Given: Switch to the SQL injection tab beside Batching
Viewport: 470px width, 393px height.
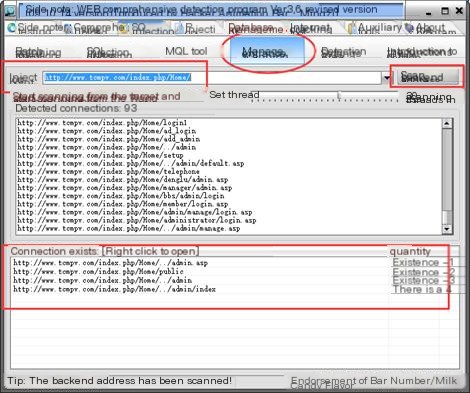Looking at the screenshot, I should (x=109, y=52).
